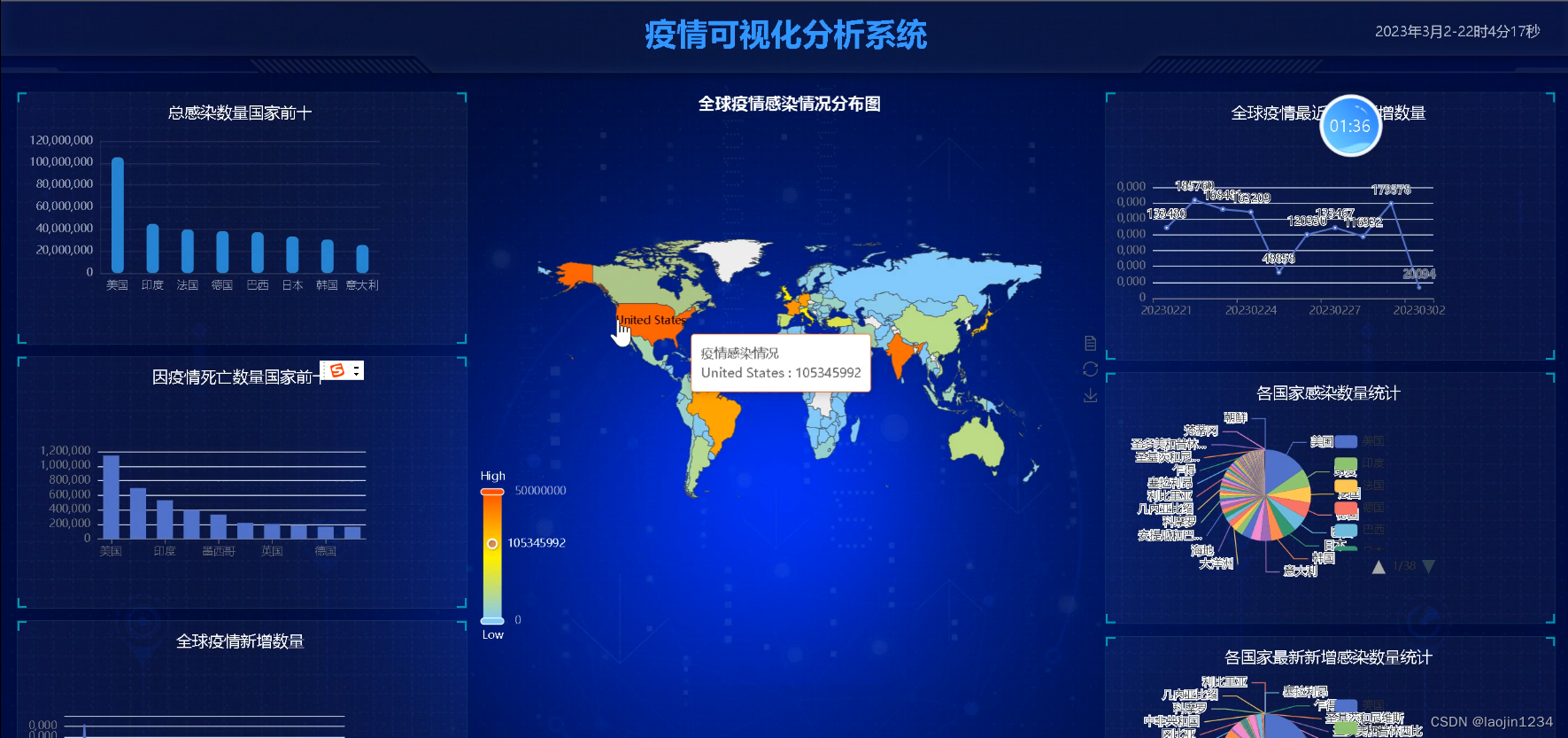Click the 疫情可视化分析系统 title

pos(785,35)
